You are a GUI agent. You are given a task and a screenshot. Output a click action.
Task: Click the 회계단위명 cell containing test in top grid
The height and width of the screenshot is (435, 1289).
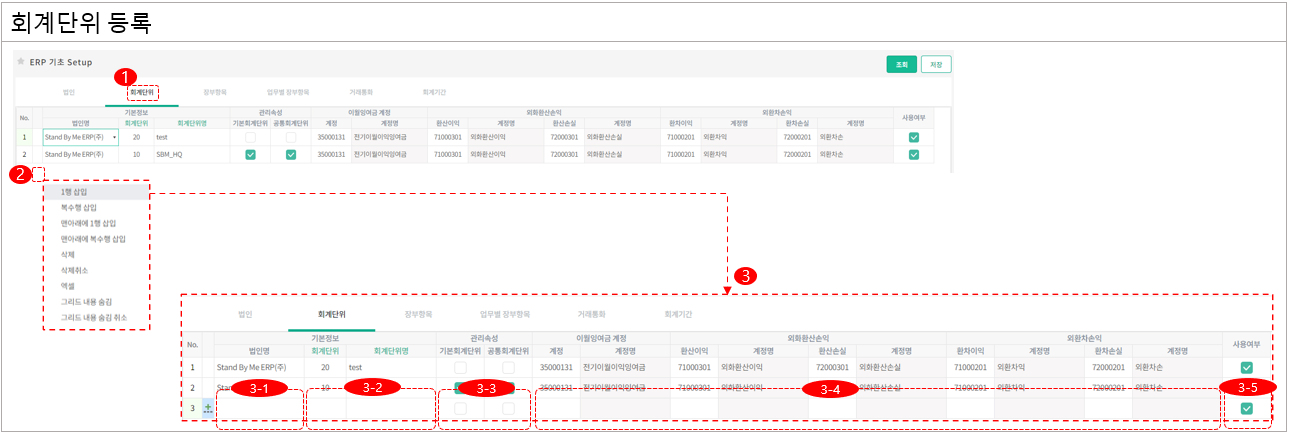click(x=190, y=137)
